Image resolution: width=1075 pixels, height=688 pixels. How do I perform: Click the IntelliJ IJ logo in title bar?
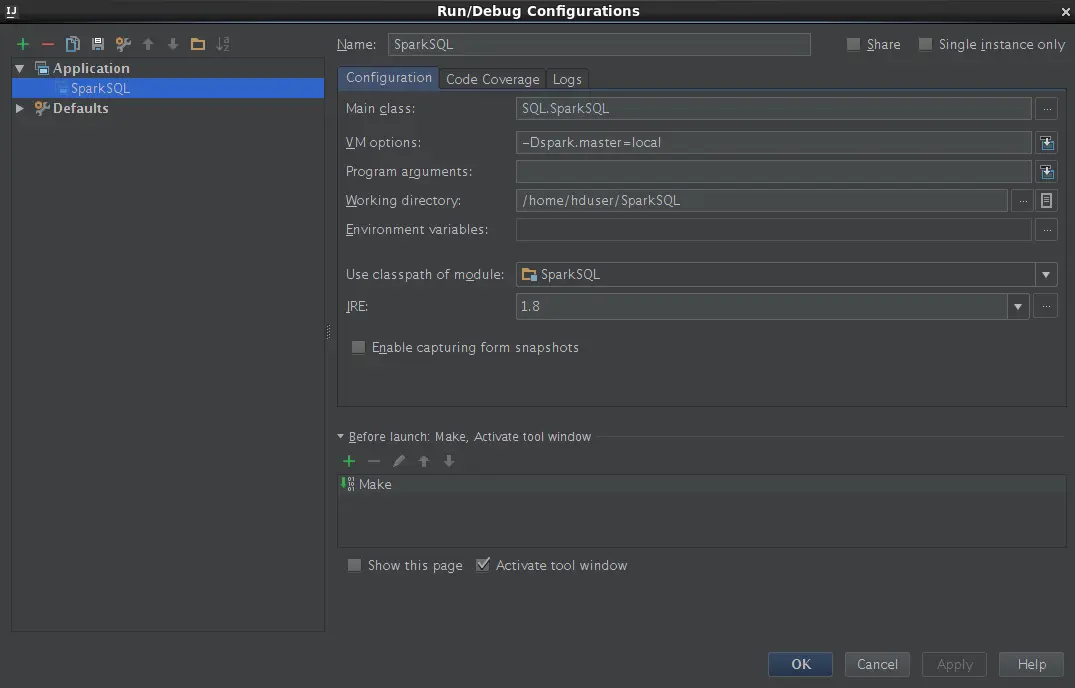pos(11,11)
